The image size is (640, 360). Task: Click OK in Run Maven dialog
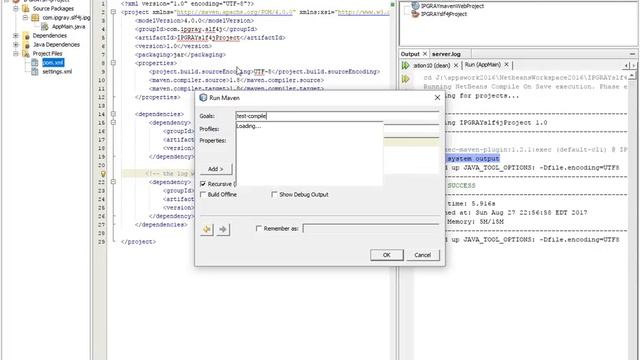(387, 255)
